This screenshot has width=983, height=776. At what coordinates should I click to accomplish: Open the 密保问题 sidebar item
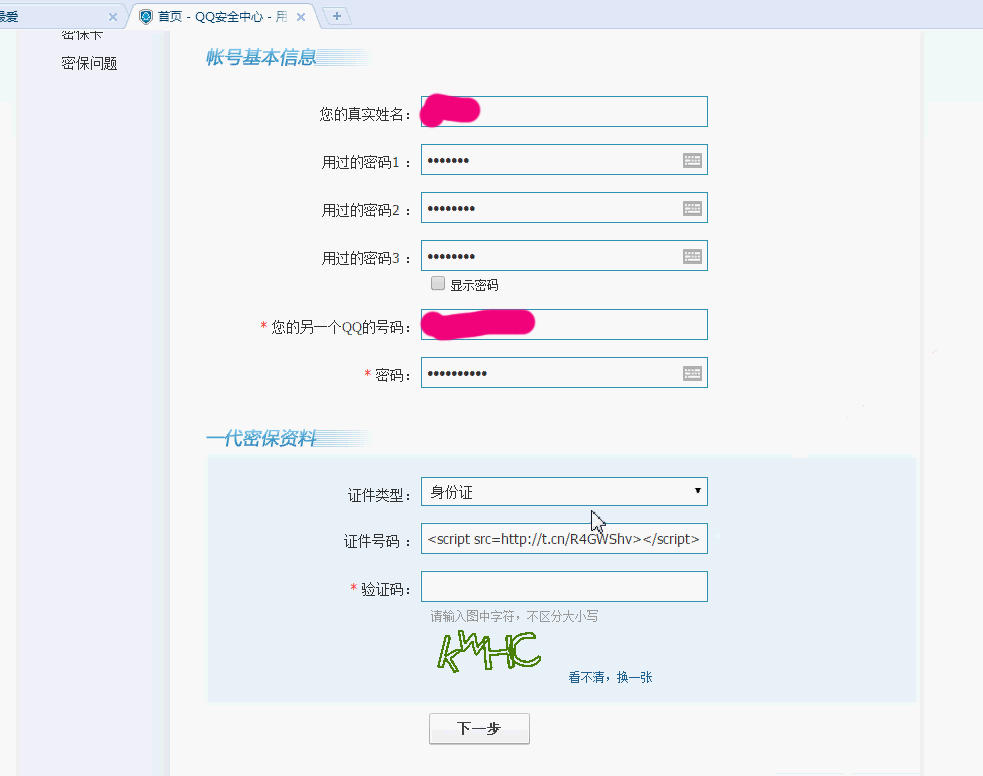click(x=89, y=63)
